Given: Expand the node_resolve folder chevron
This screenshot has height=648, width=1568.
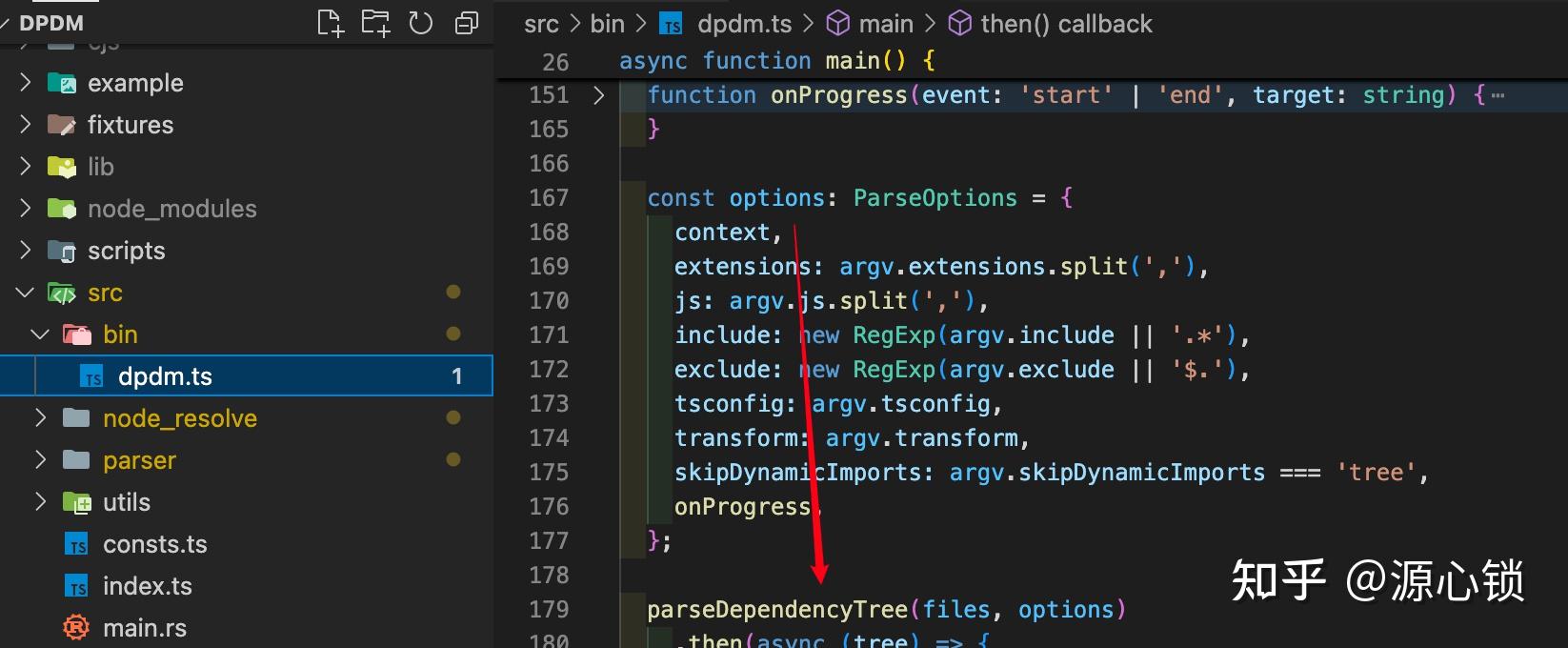Looking at the screenshot, I should (x=40, y=418).
